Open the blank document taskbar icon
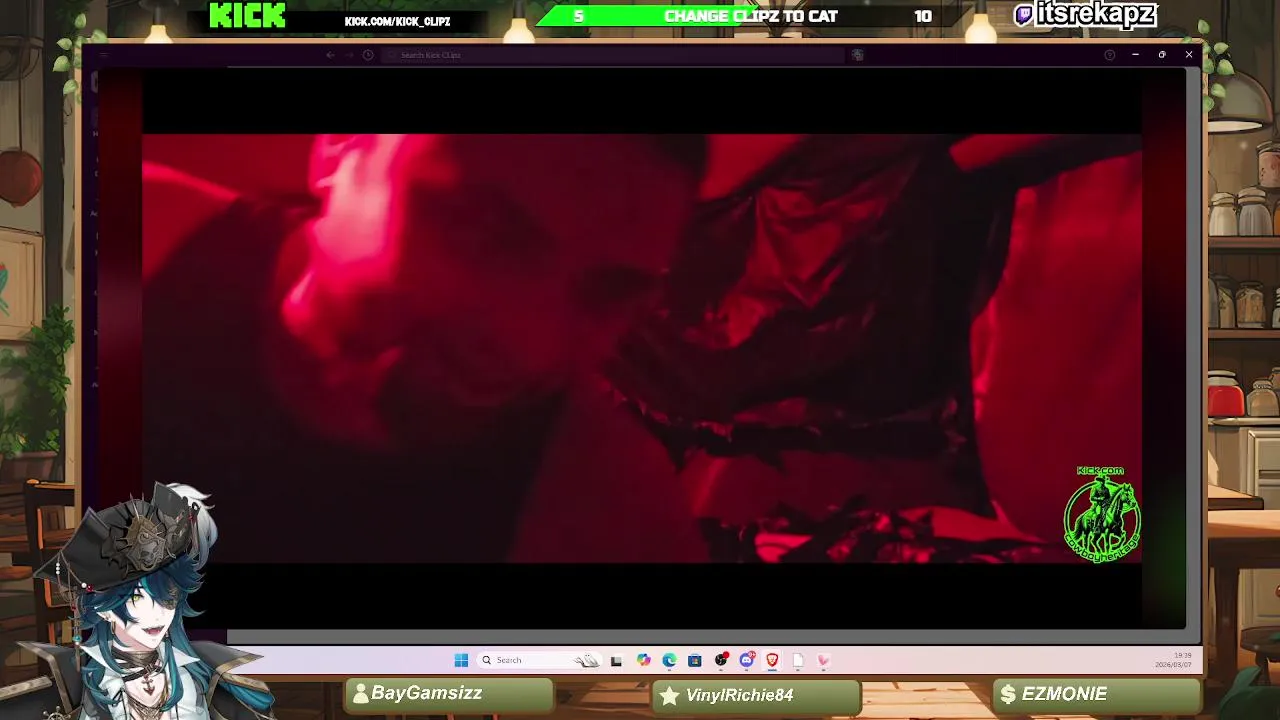This screenshot has height=720, width=1280. 798,660
